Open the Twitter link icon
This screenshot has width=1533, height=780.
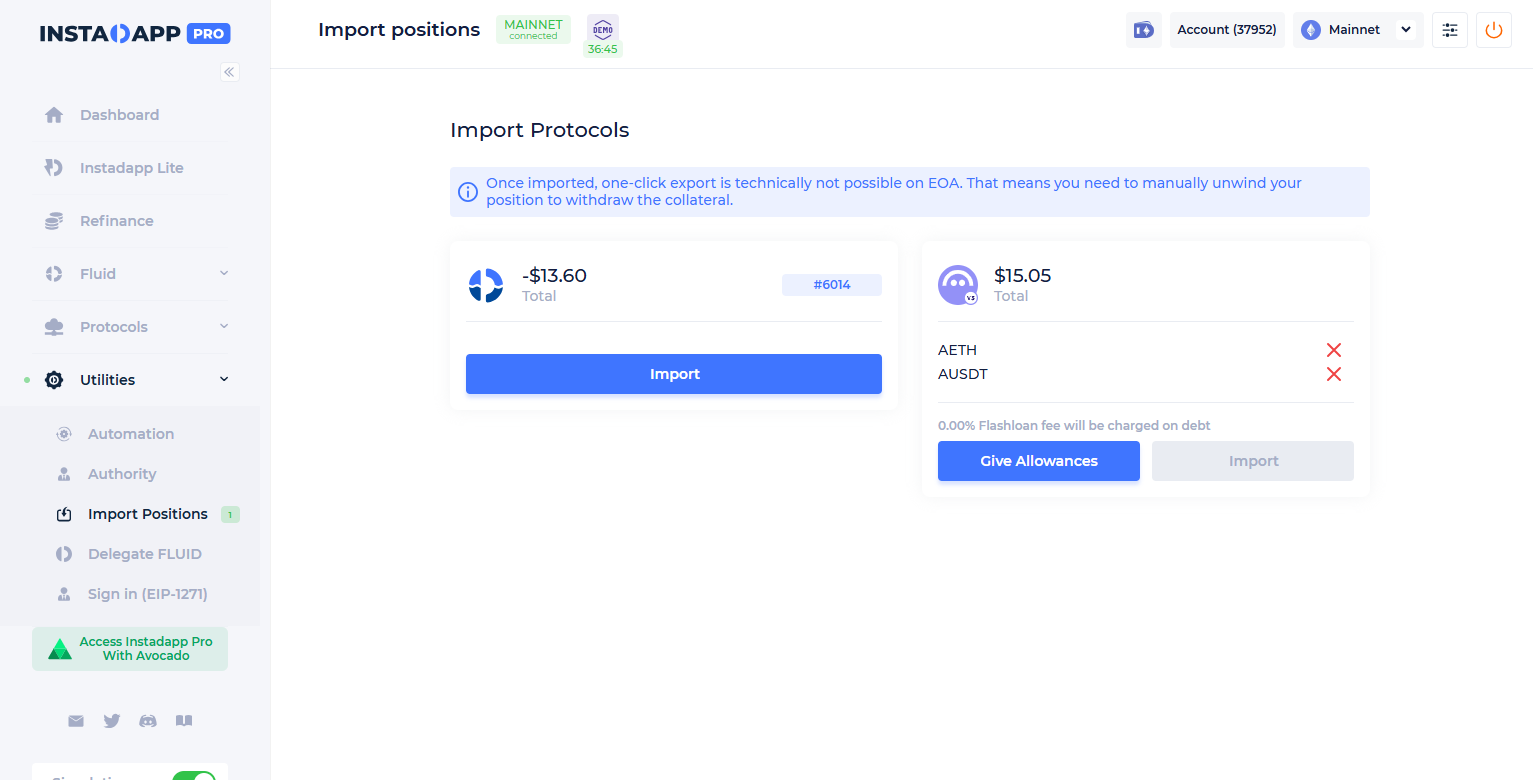click(112, 721)
